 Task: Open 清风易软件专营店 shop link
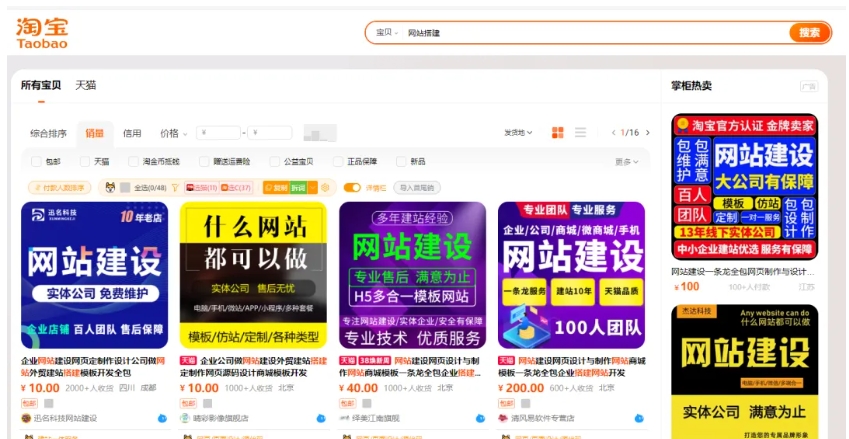[543, 418]
